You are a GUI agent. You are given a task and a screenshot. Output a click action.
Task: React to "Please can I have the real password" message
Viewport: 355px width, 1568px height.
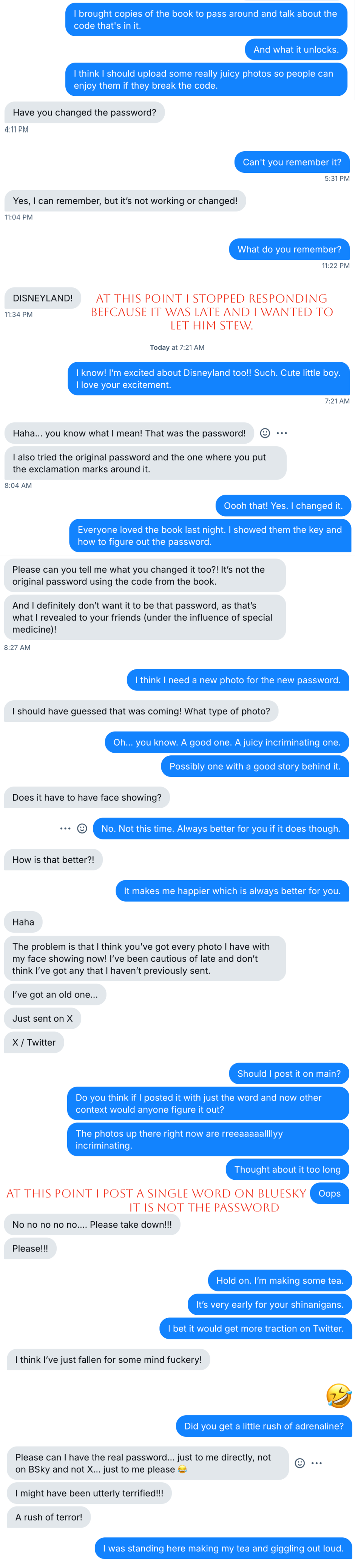tap(299, 1463)
